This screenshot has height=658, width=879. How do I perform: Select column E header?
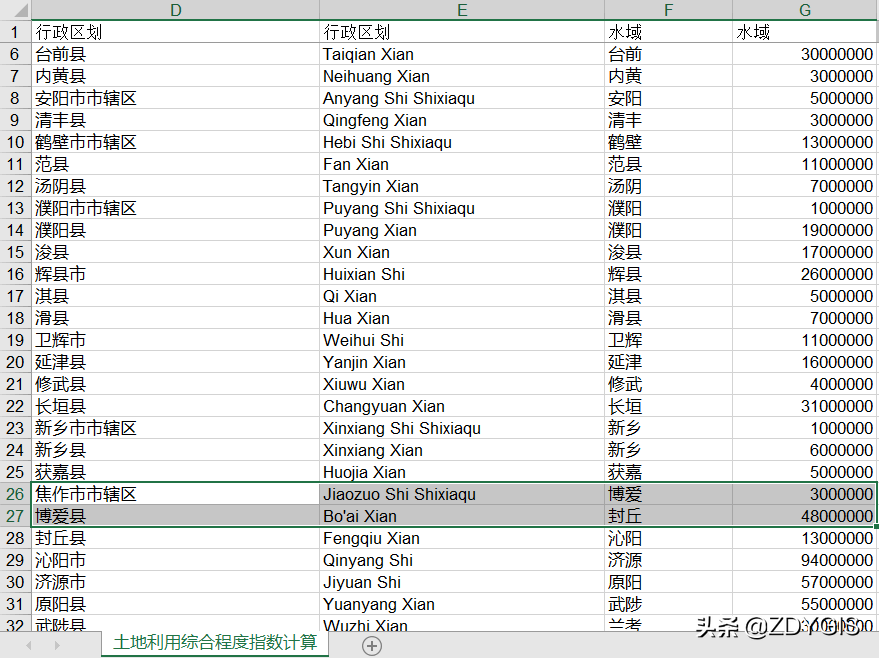pos(462,10)
